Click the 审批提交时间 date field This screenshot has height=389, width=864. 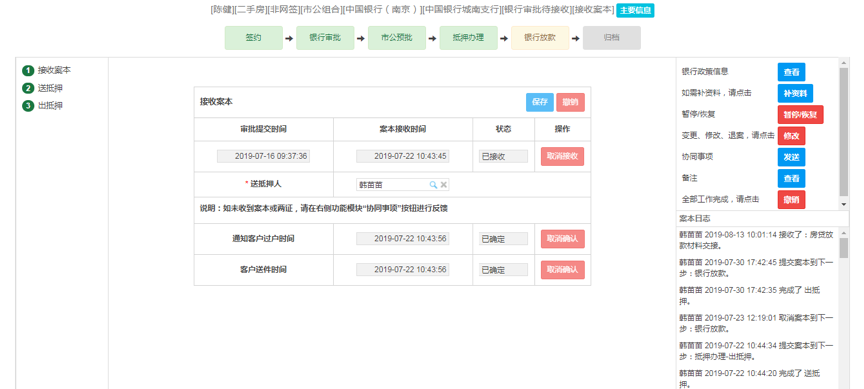pos(263,156)
